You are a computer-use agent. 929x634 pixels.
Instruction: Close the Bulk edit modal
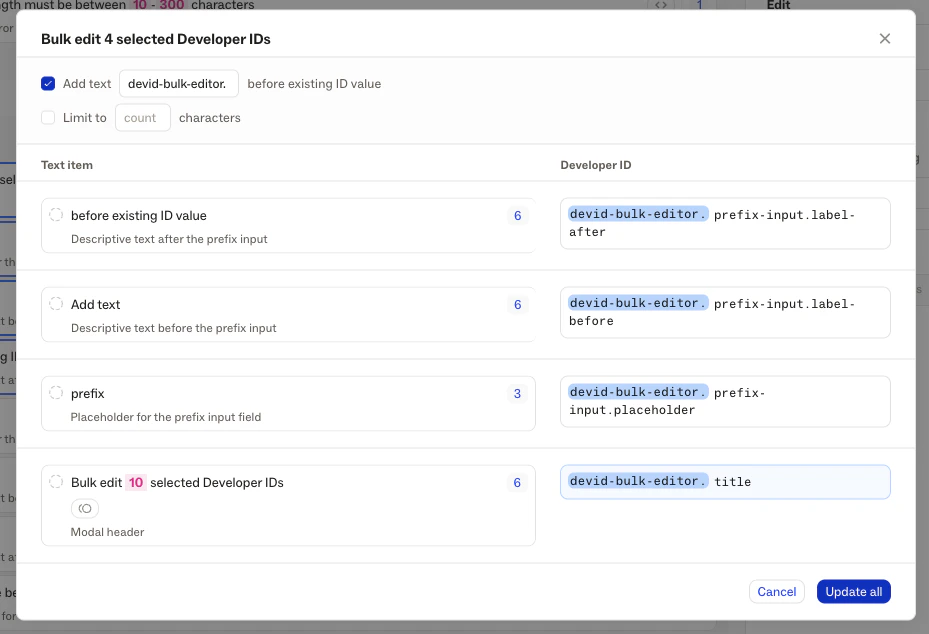(885, 39)
